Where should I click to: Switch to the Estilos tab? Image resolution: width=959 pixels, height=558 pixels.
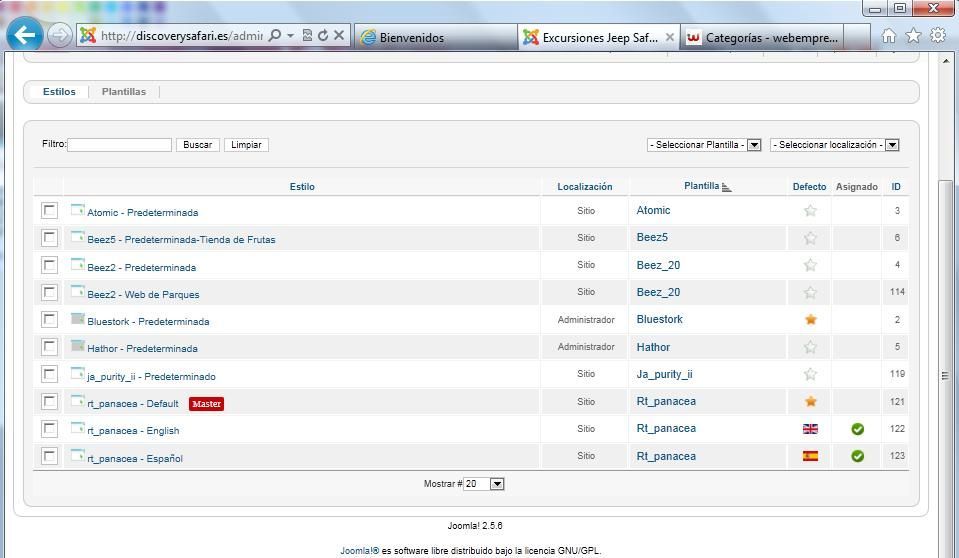(59, 92)
